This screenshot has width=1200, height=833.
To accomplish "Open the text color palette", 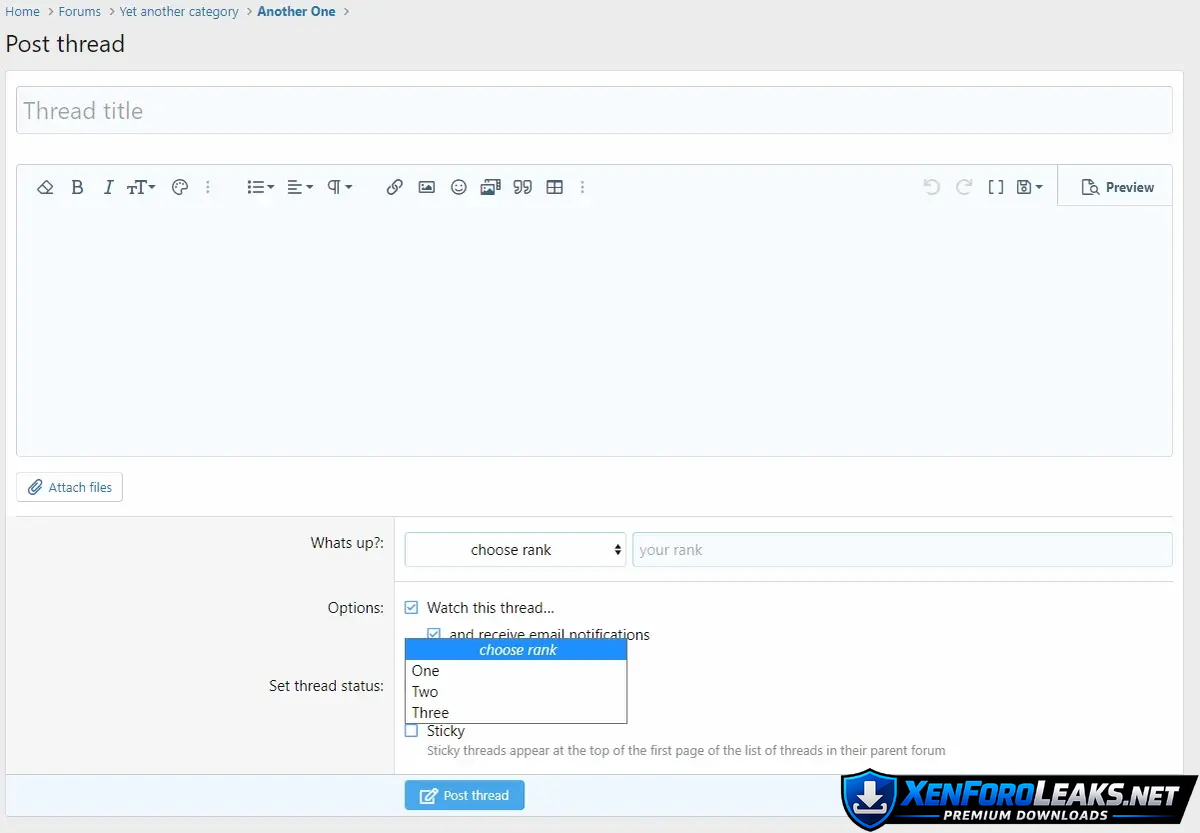I will coord(180,187).
